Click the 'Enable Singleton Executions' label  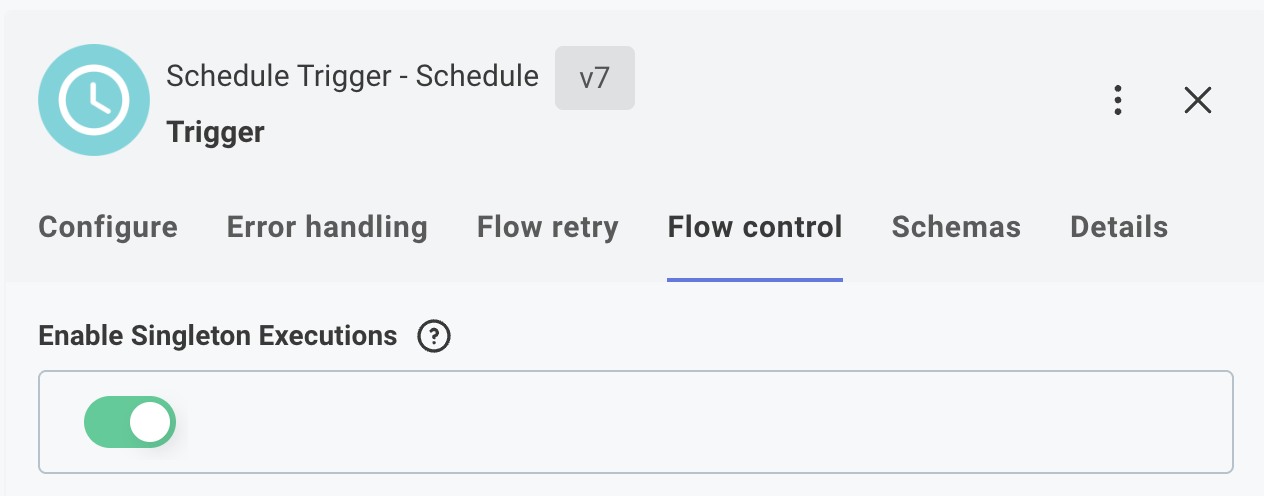point(217,336)
